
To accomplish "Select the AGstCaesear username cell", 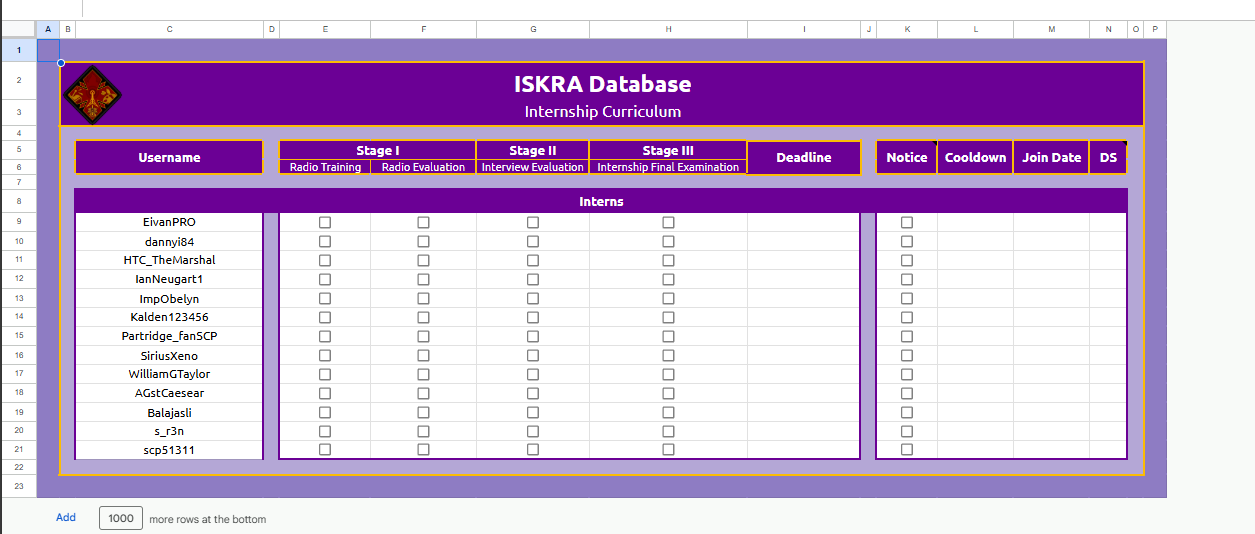I will pyautogui.click(x=169, y=393).
